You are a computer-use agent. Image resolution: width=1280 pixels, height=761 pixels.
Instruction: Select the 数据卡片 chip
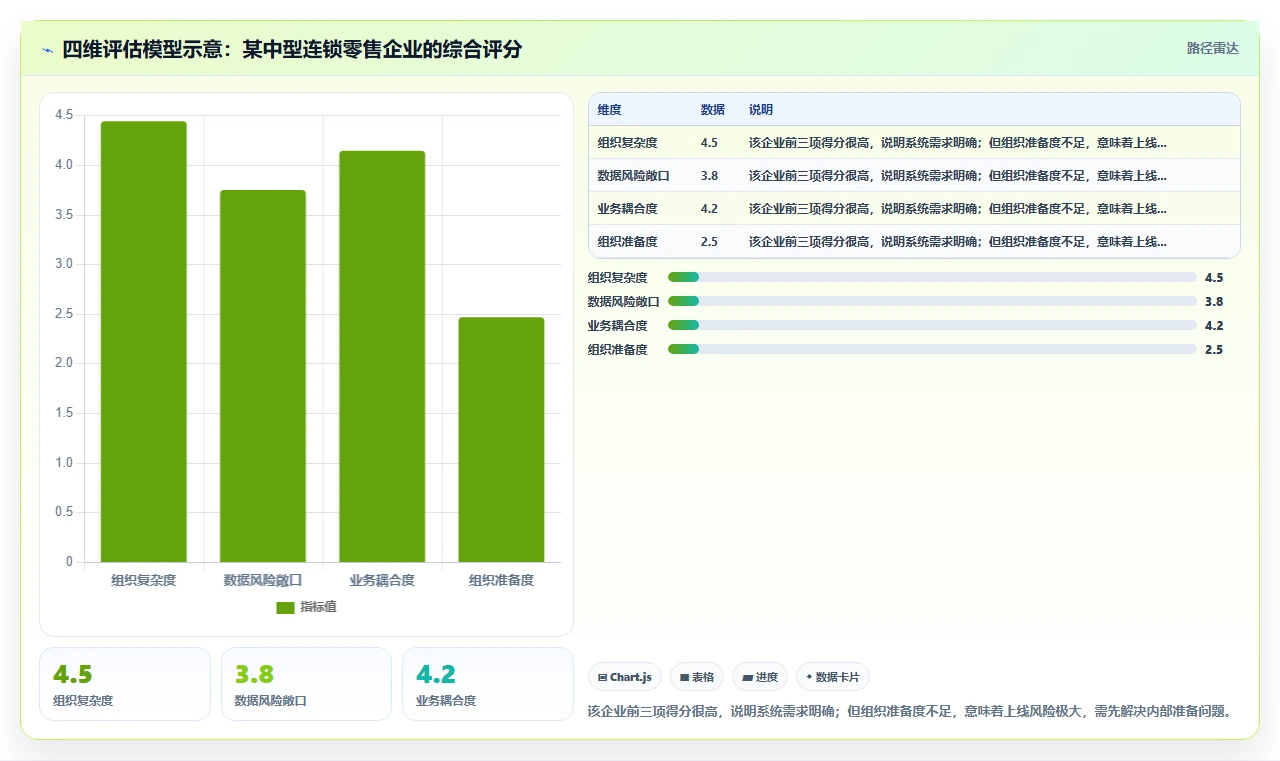833,677
